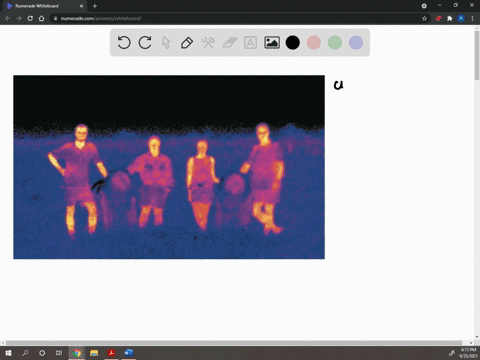Pick the green pen color
The height and width of the screenshot is (360, 480).
(x=335, y=43)
